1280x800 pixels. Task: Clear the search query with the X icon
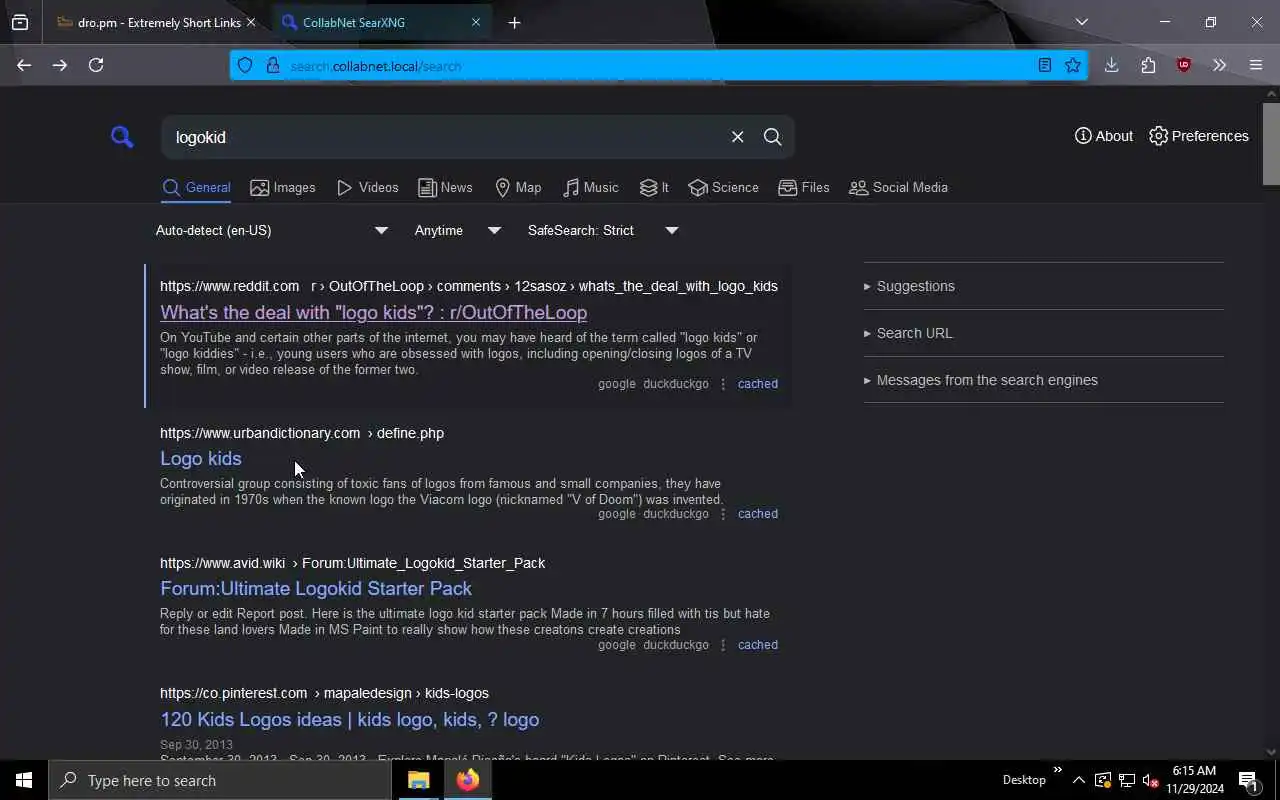pos(737,137)
